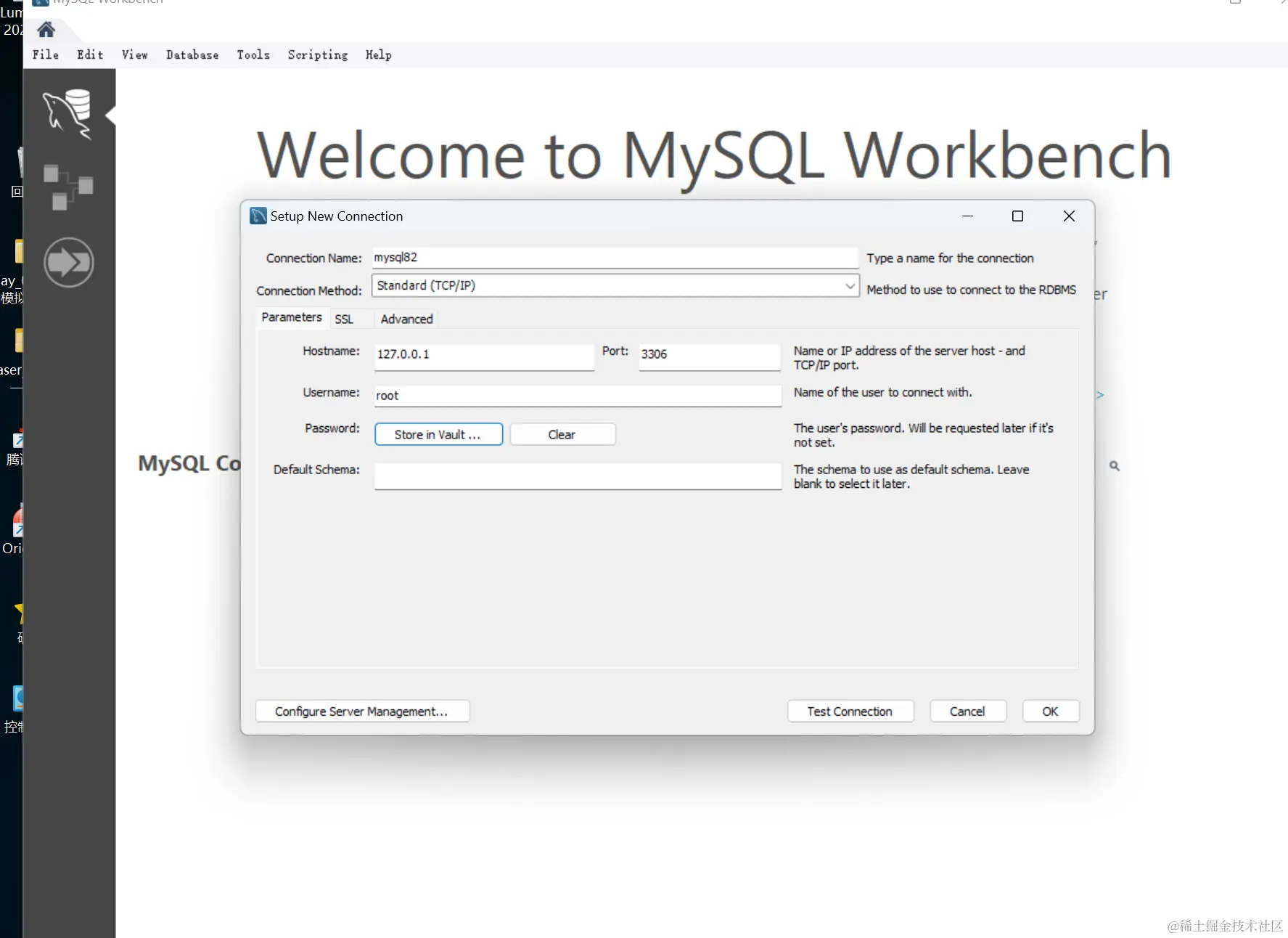Confirm the connection with OK
The height and width of the screenshot is (938, 1288).
point(1050,711)
